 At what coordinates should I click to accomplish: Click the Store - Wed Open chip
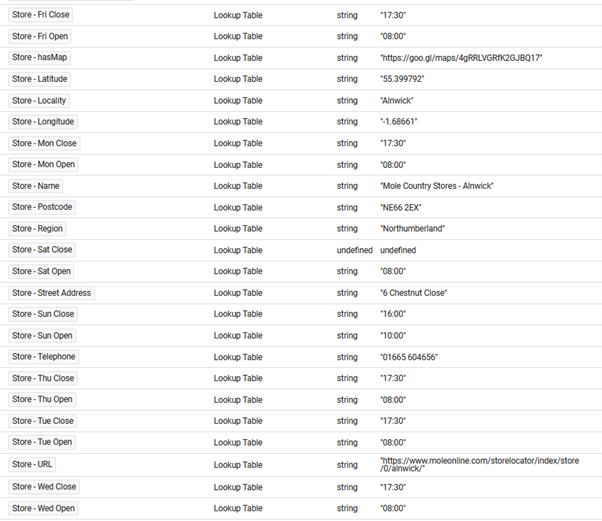click(43, 508)
